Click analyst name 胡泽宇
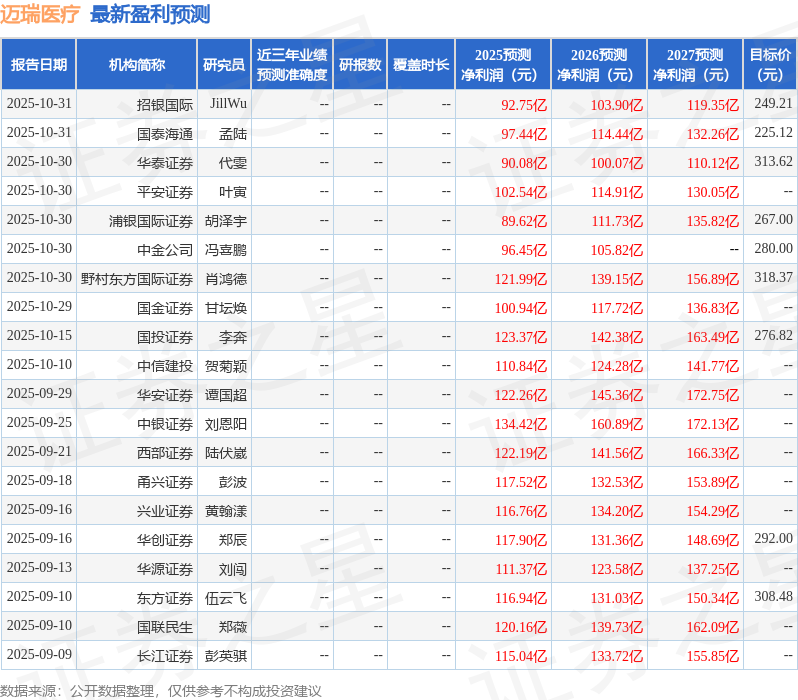 click(226, 221)
